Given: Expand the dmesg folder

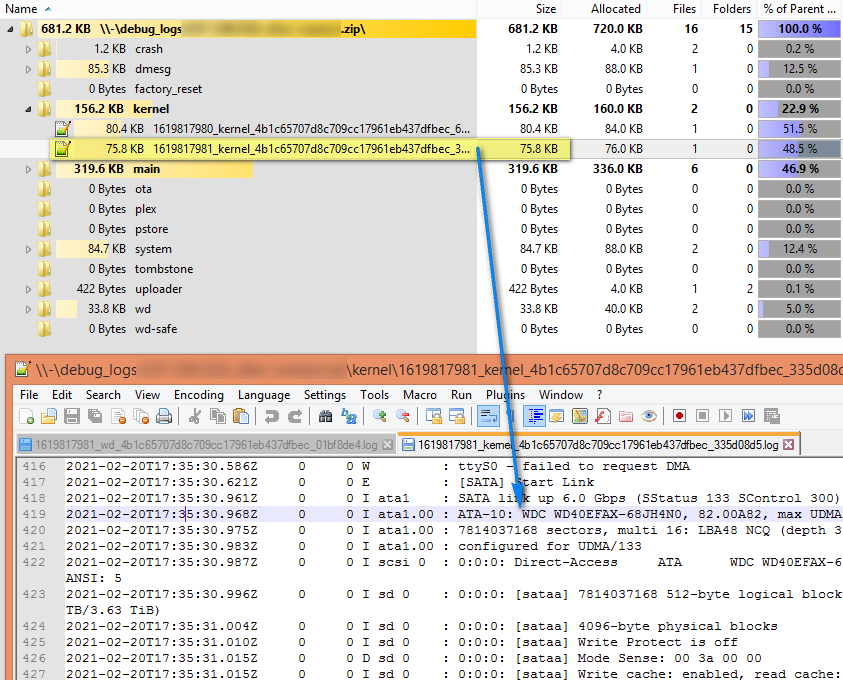Looking at the screenshot, I should (28, 69).
